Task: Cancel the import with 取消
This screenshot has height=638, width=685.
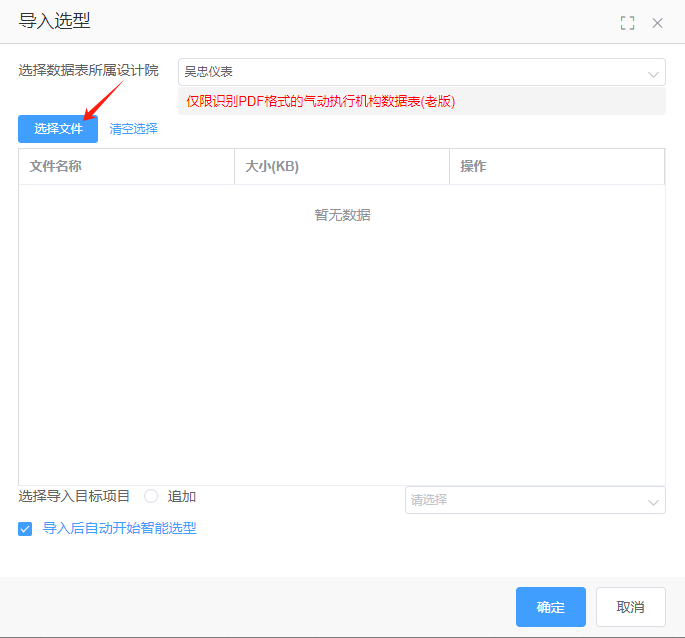Action: tap(630, 607)
